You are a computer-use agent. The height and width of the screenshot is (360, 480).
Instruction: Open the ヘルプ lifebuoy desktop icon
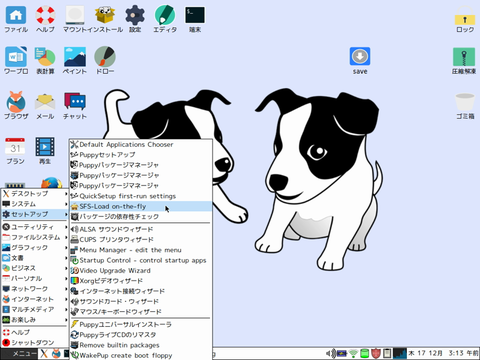[x=45, y=16]
